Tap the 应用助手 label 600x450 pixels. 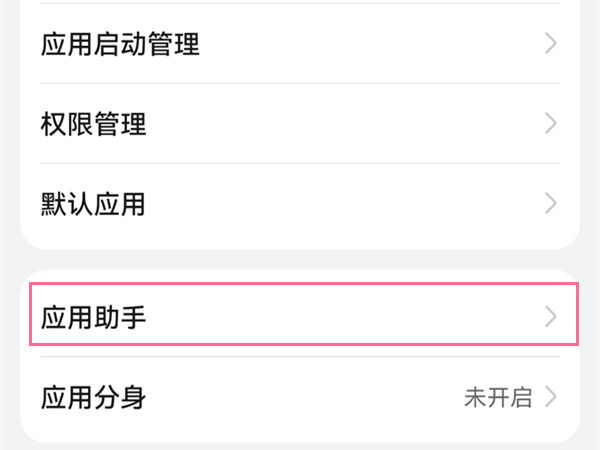94,317
